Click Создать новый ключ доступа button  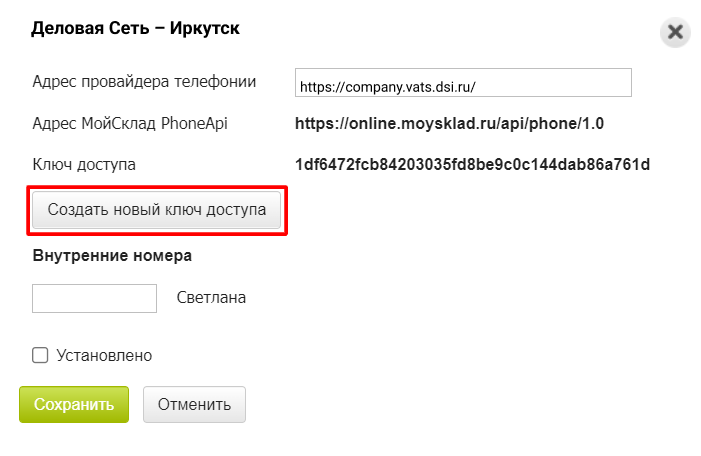(156, 210)
